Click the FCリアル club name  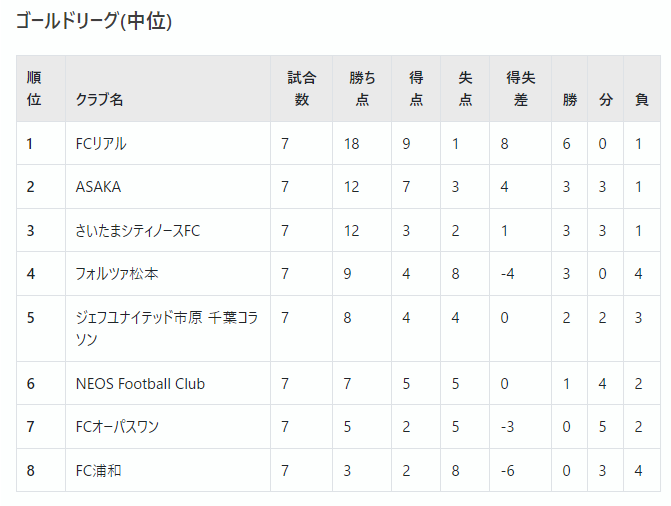101,143
